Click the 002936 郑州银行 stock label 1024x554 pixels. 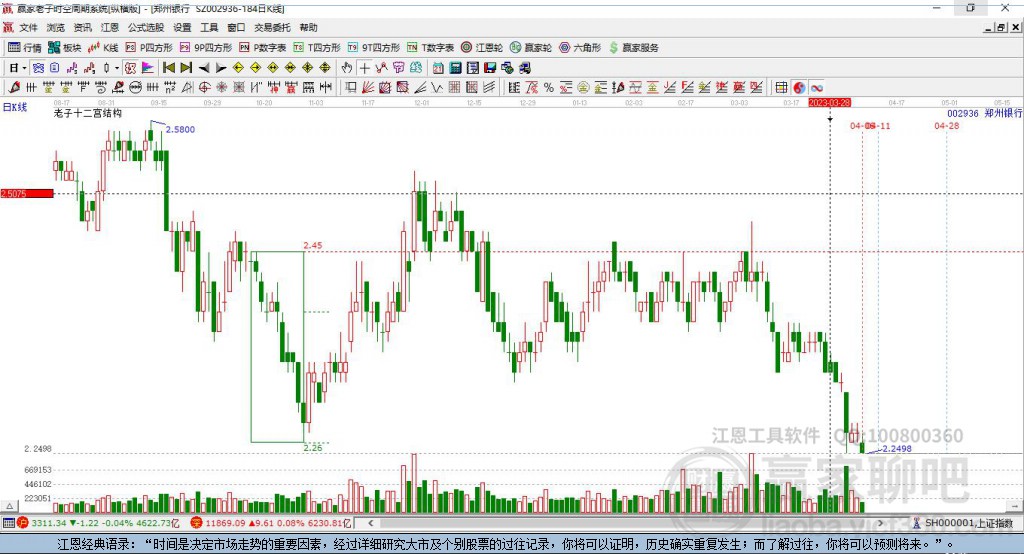click(985, 114)
